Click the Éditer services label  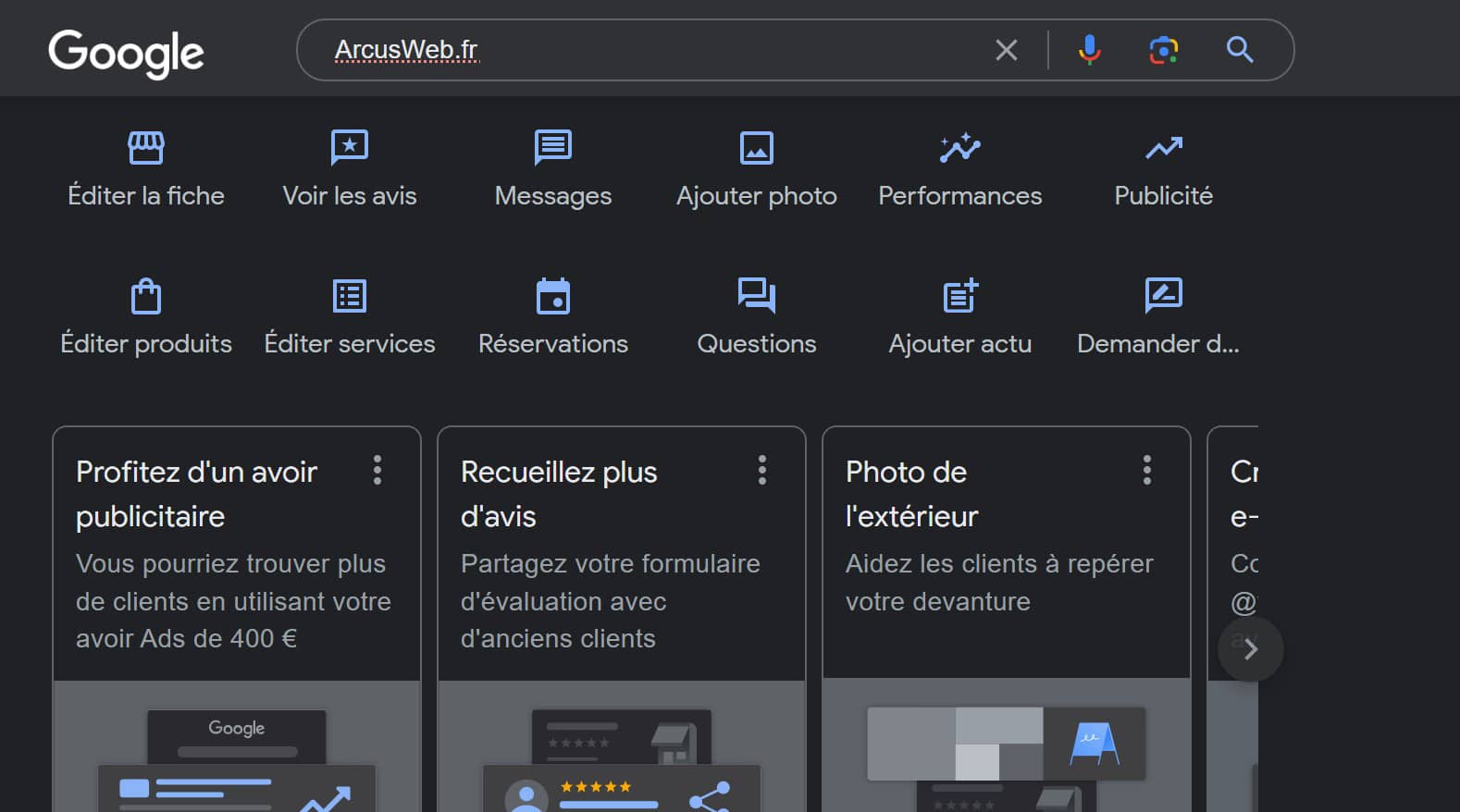click(350, 344)
